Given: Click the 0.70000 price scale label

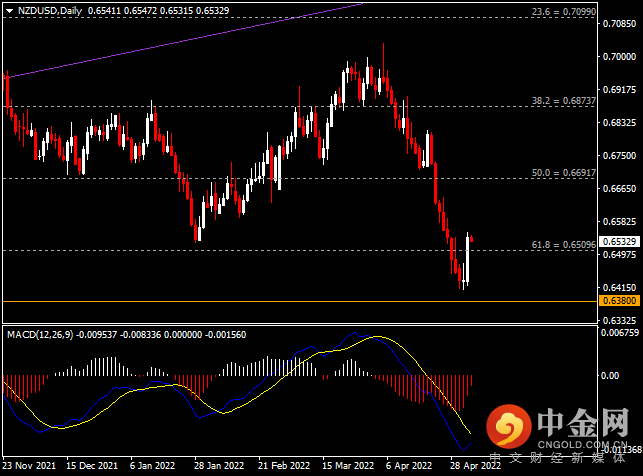Looking at the screenshot, I should click(619, 57).
